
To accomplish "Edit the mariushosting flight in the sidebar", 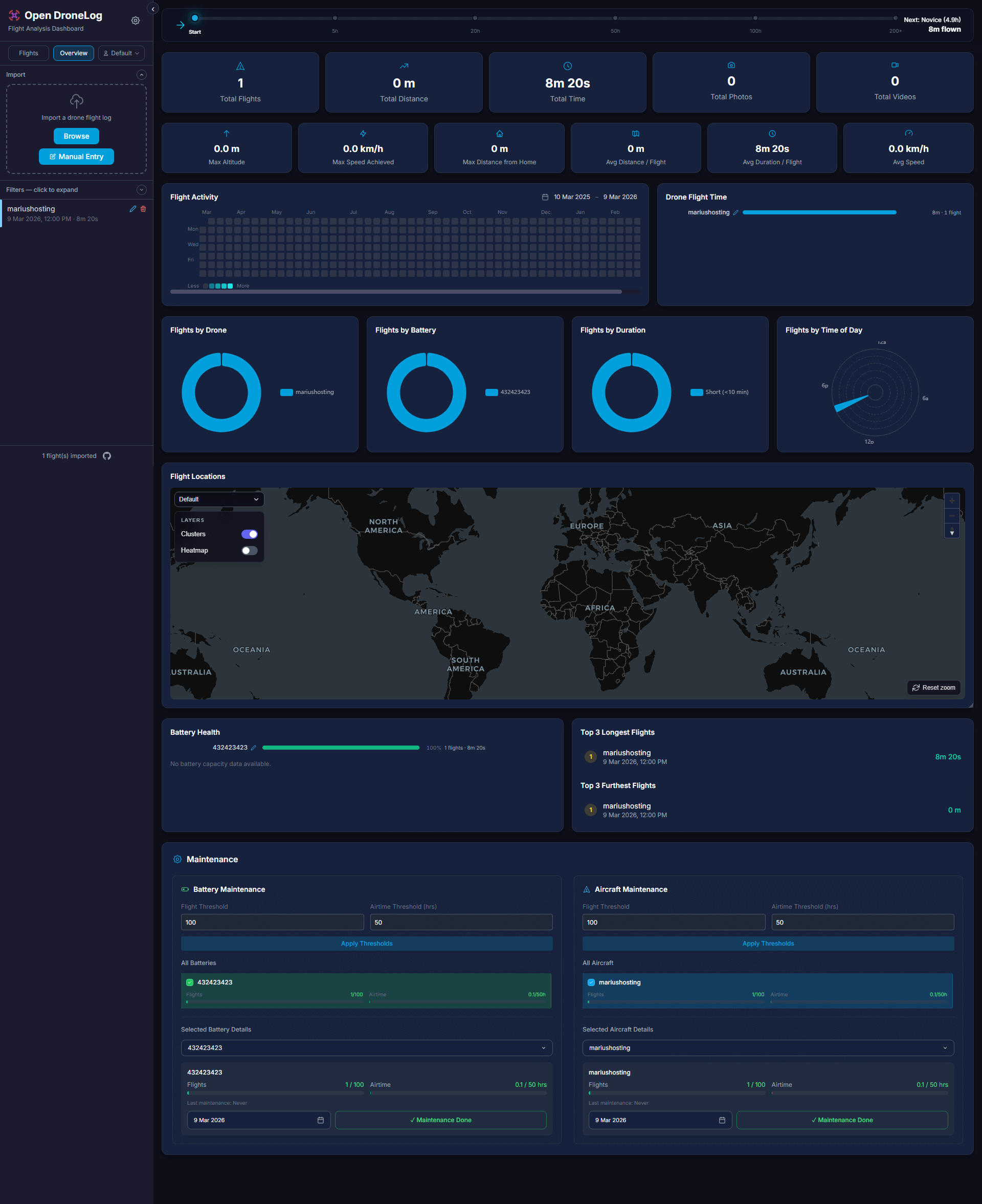I will click(133, 209).
